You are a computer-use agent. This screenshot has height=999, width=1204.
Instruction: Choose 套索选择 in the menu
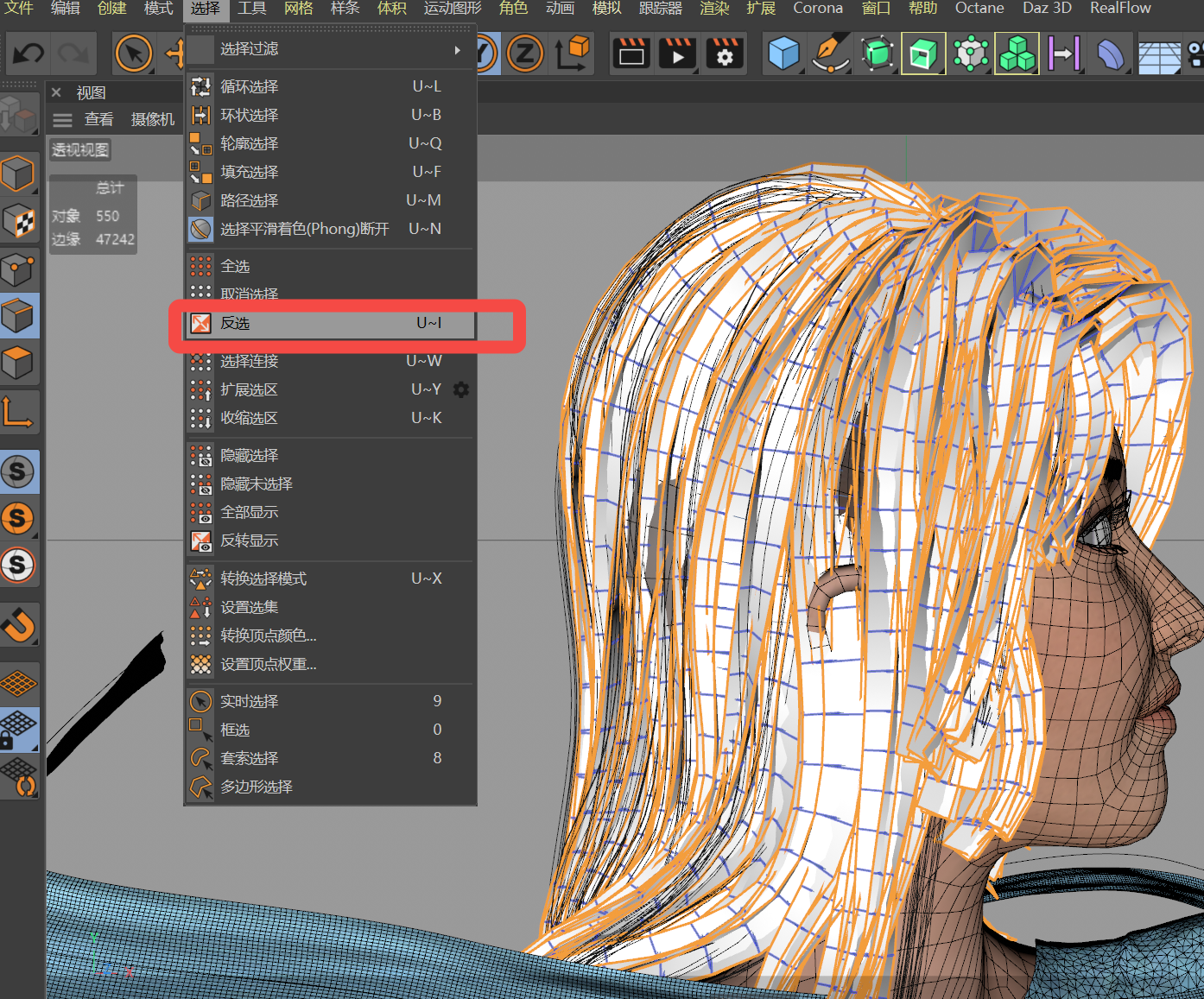coord(331,758)
